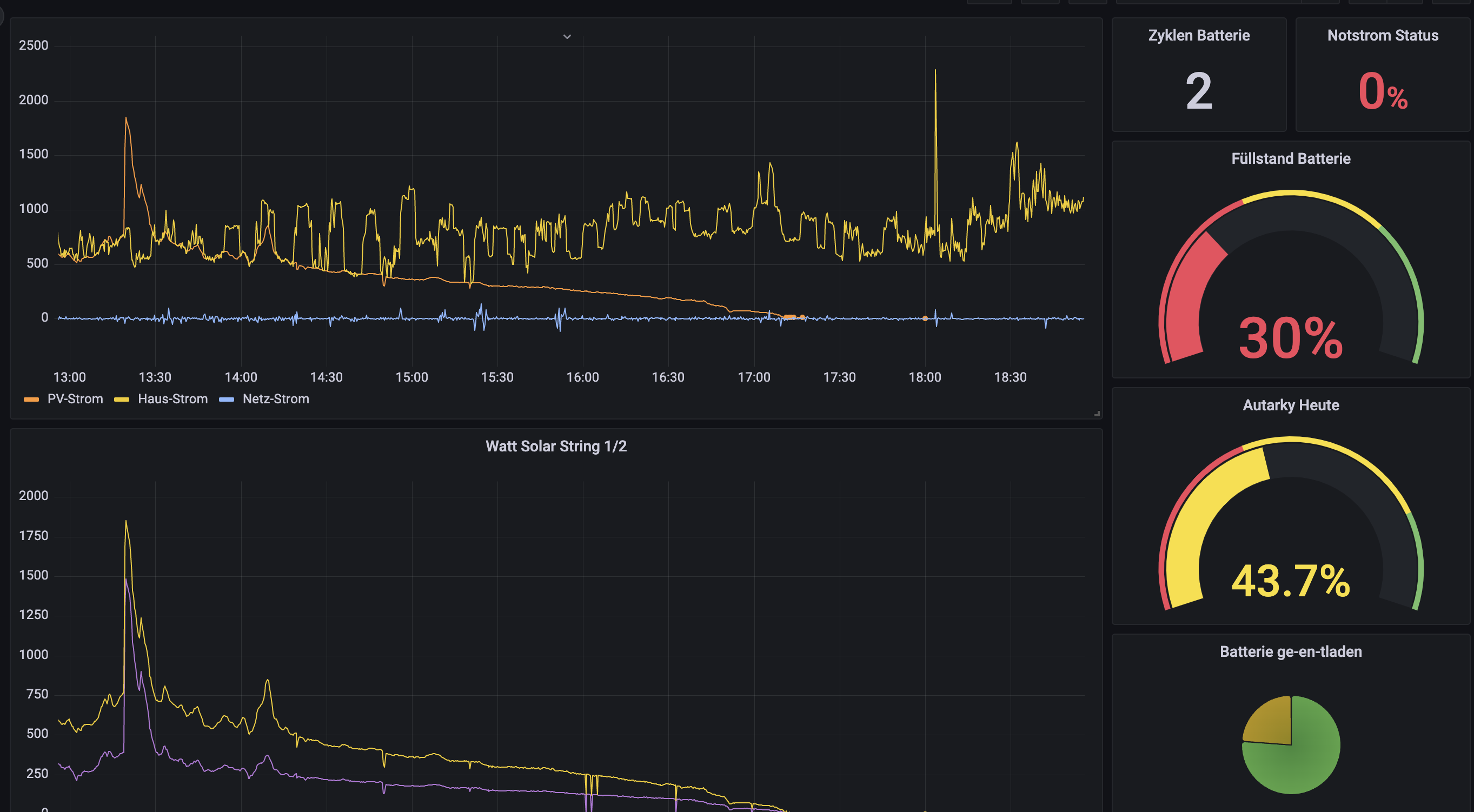Open the Notstrom Status panel title menu
Image resolution: width=1474 pixels, height=812 pixels.
click(x=1383, y=36)
